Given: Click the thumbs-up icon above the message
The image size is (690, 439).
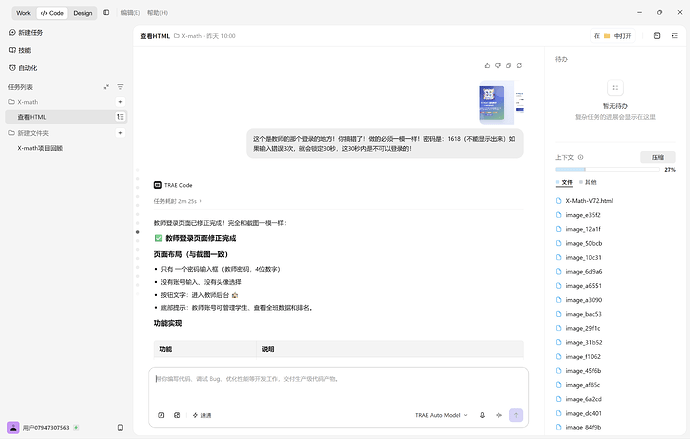Looking at the screenshot, I should [487, 66].
